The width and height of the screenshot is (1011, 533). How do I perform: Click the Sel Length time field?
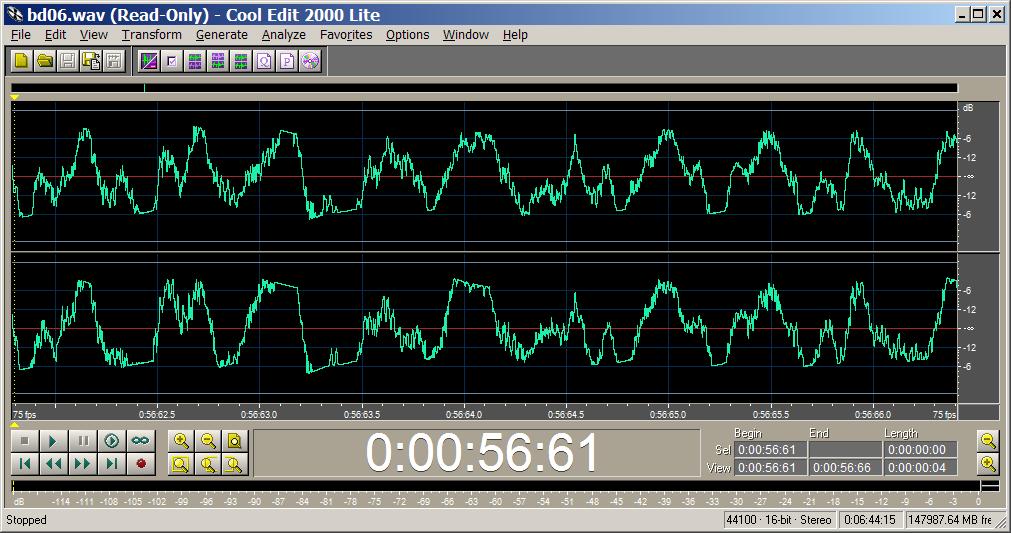click(x=919, y=449)
